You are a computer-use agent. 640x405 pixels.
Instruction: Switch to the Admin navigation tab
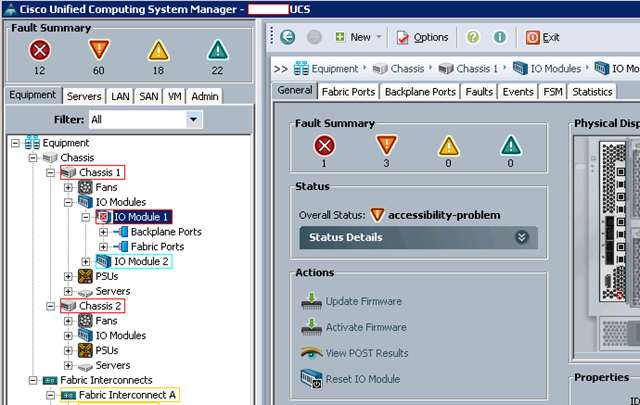tap(204, 96)
